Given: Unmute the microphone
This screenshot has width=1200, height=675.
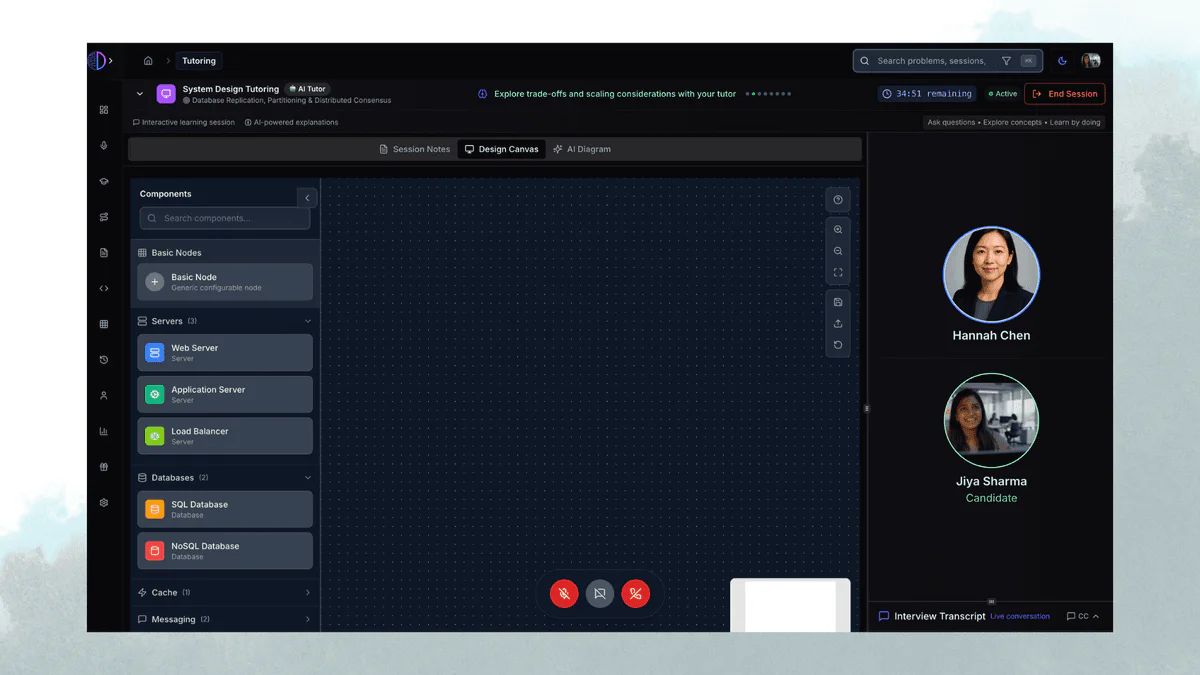Looking at the screenshot, I should [x=564, y=593].
